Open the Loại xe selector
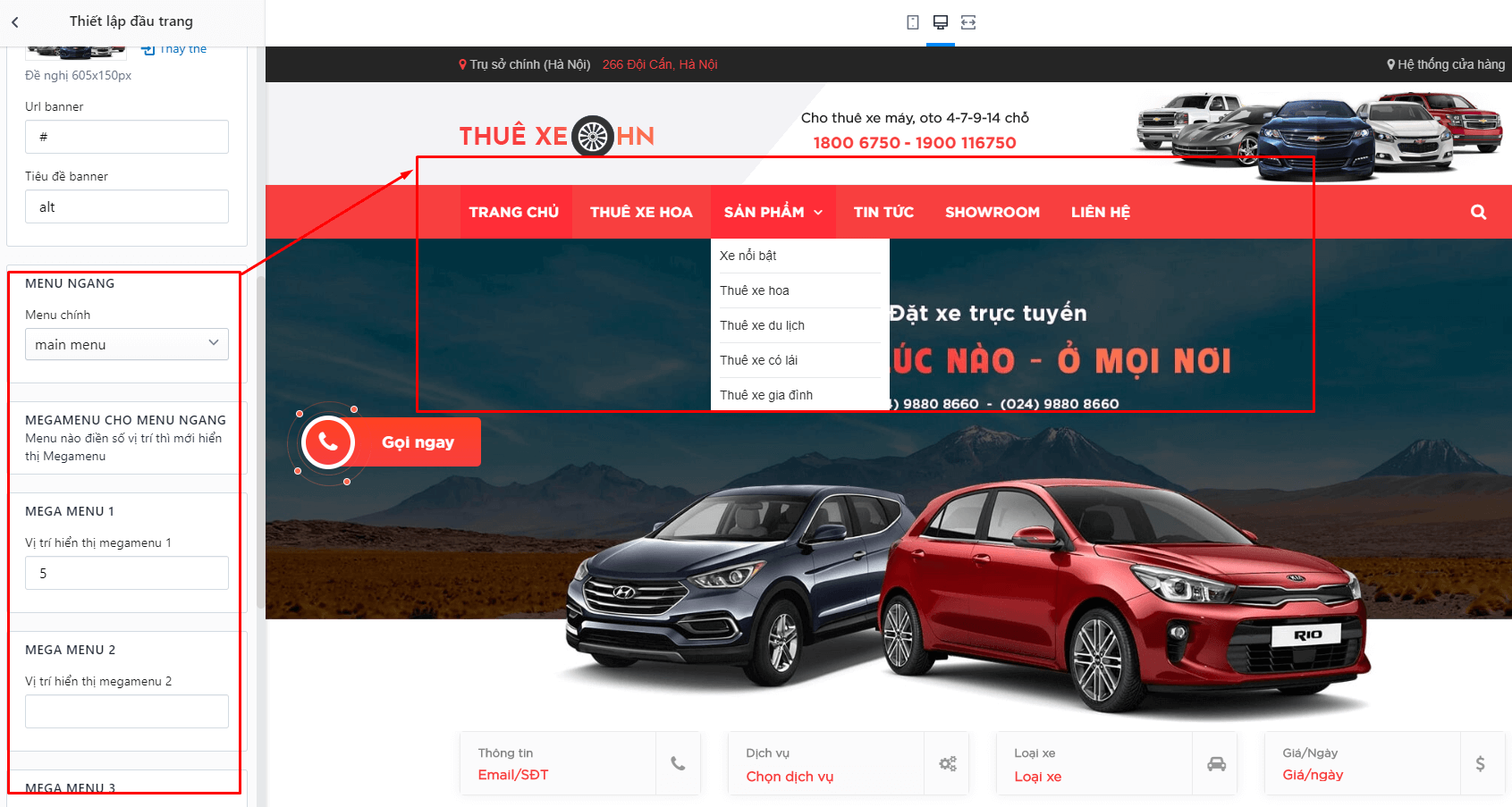This screenshot has height=807, width=1512. 1038,777
